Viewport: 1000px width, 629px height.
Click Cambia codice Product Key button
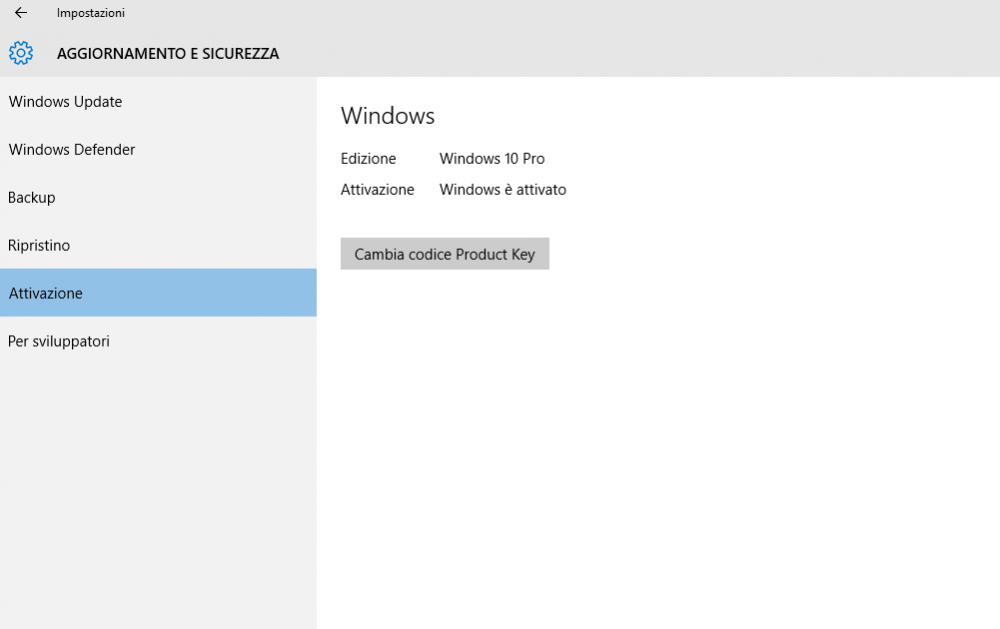point(445,254)
